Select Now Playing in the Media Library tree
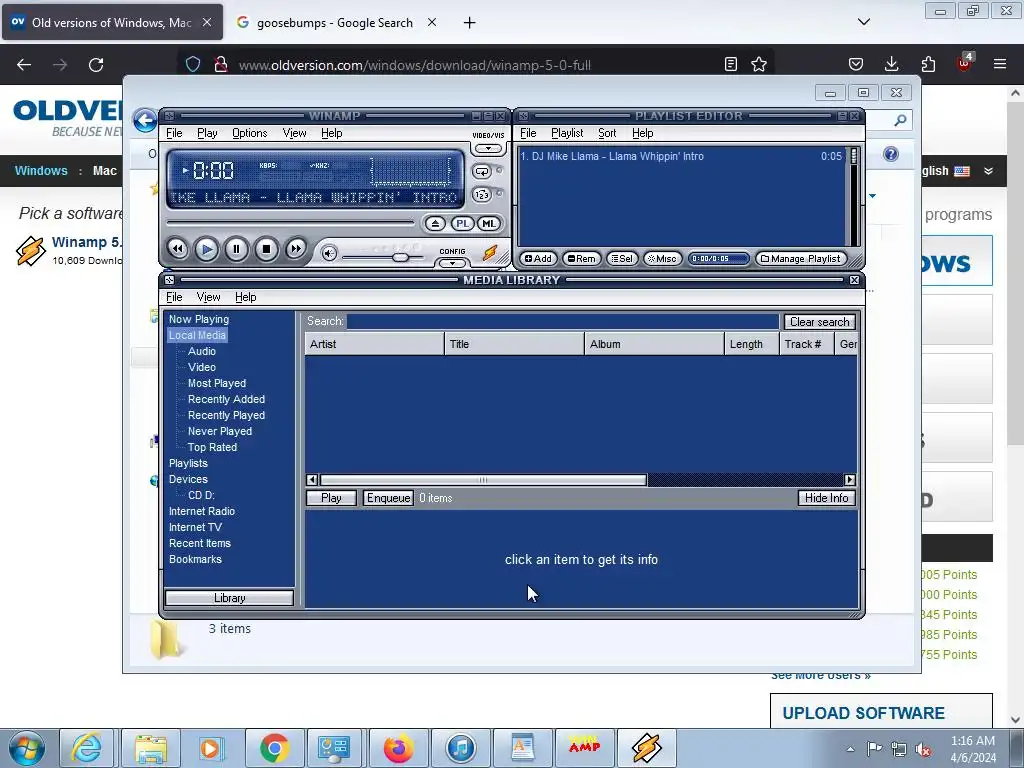Viewport: 1024px width, 768px height. (199, 319)
